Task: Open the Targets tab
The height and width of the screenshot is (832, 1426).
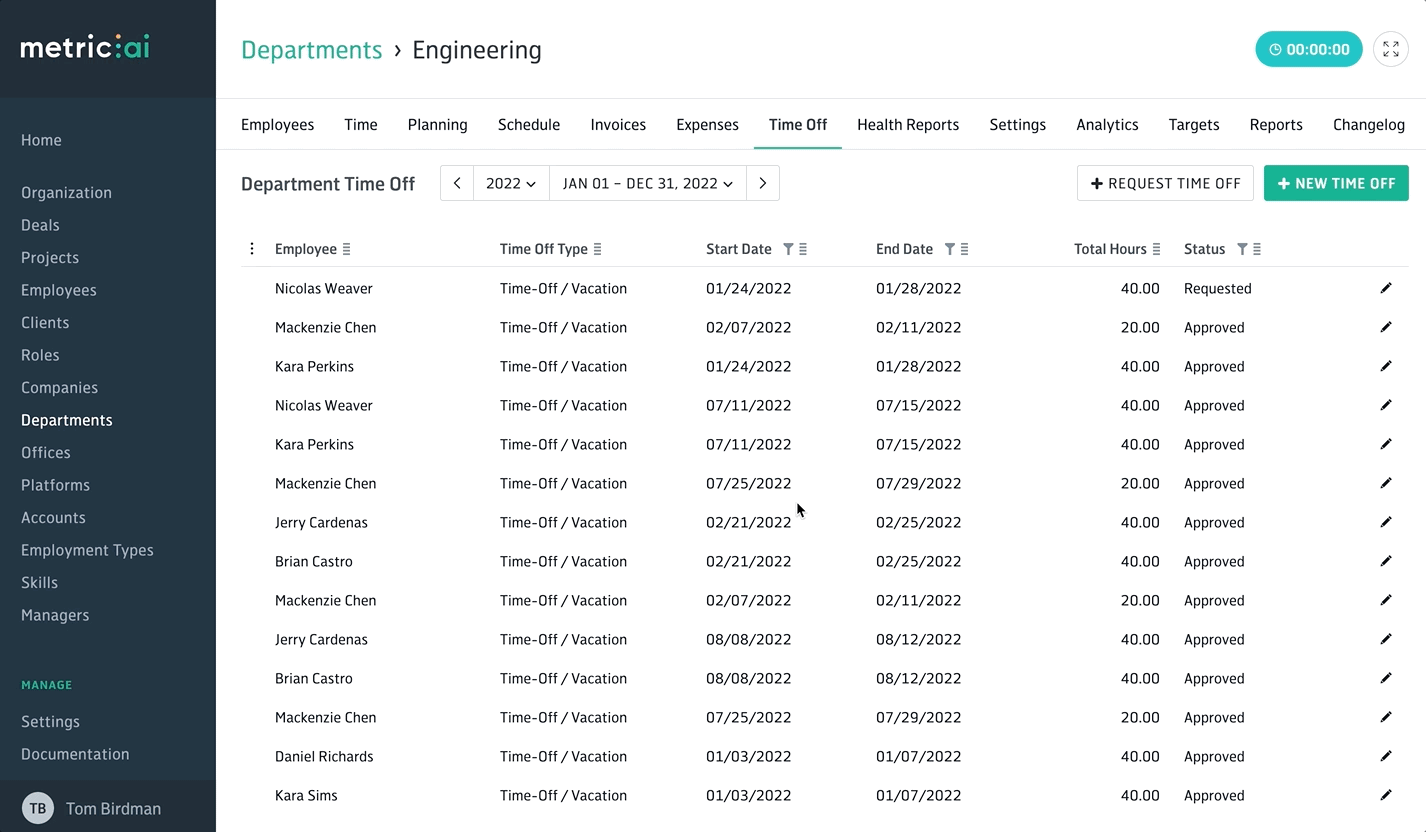Action: [1194, 125]
